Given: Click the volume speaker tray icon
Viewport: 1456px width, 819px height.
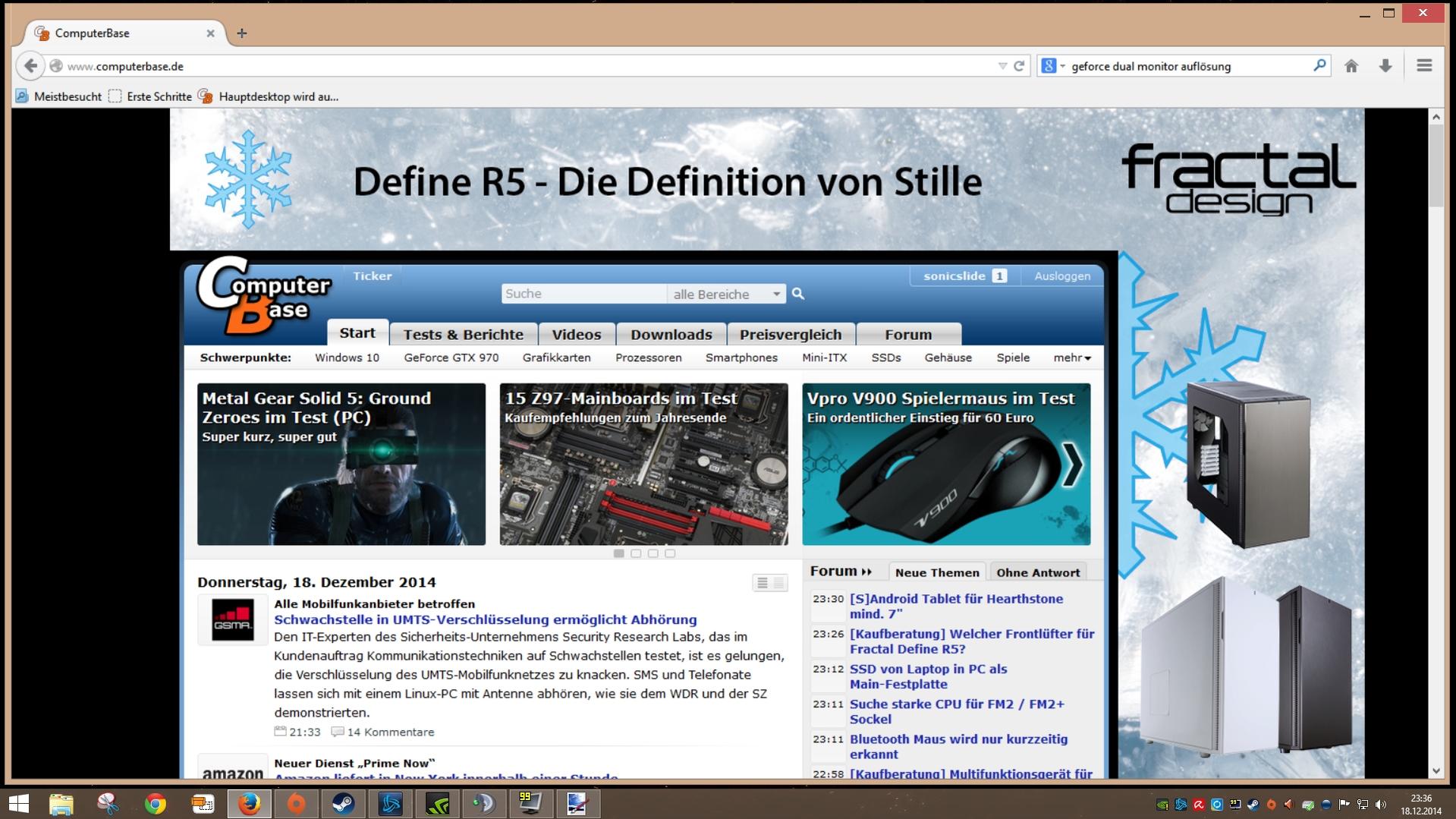Looking at the screenshot, I should (1380, 805).
